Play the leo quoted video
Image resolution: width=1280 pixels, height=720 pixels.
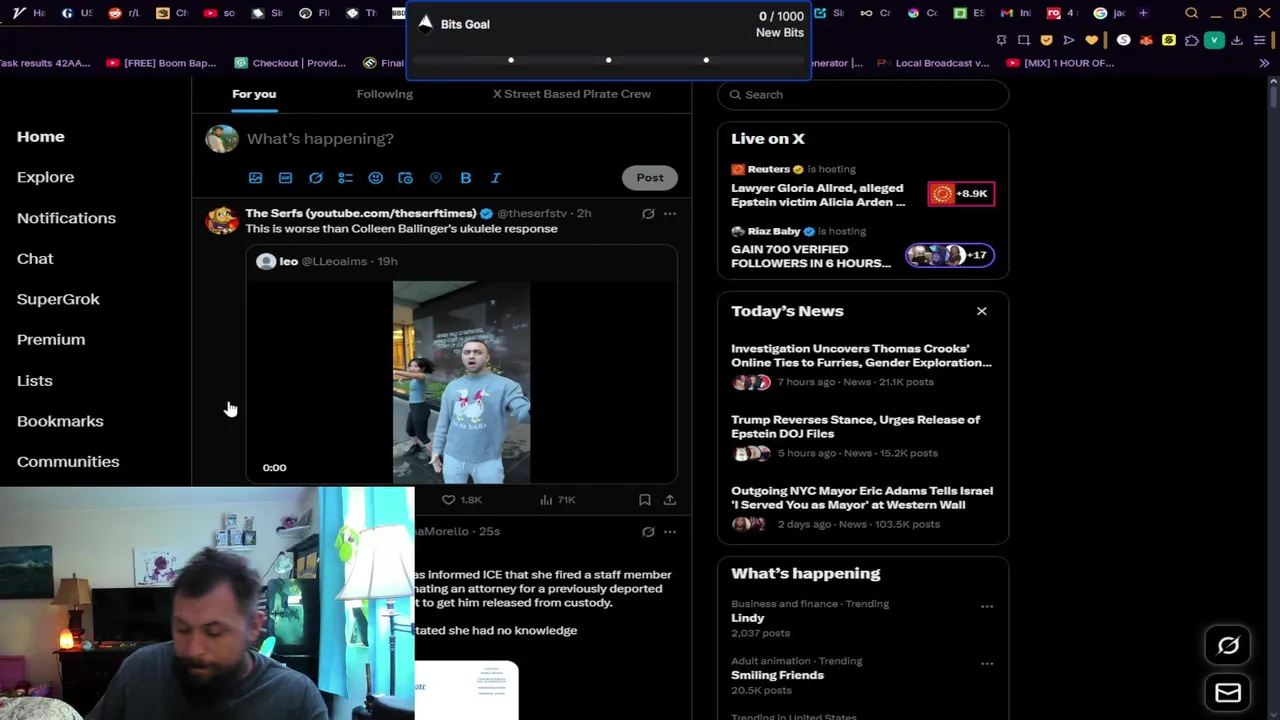461,382
